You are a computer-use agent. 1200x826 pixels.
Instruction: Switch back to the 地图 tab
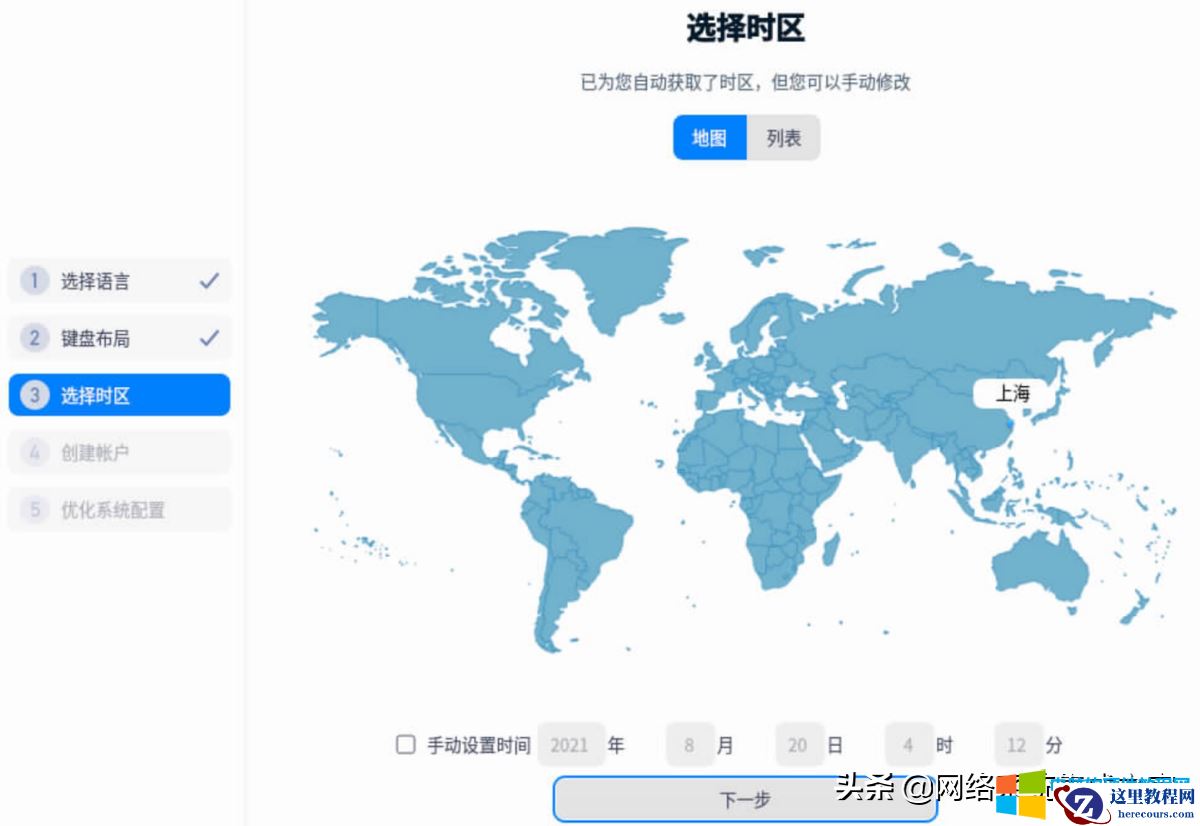point(709,137)
